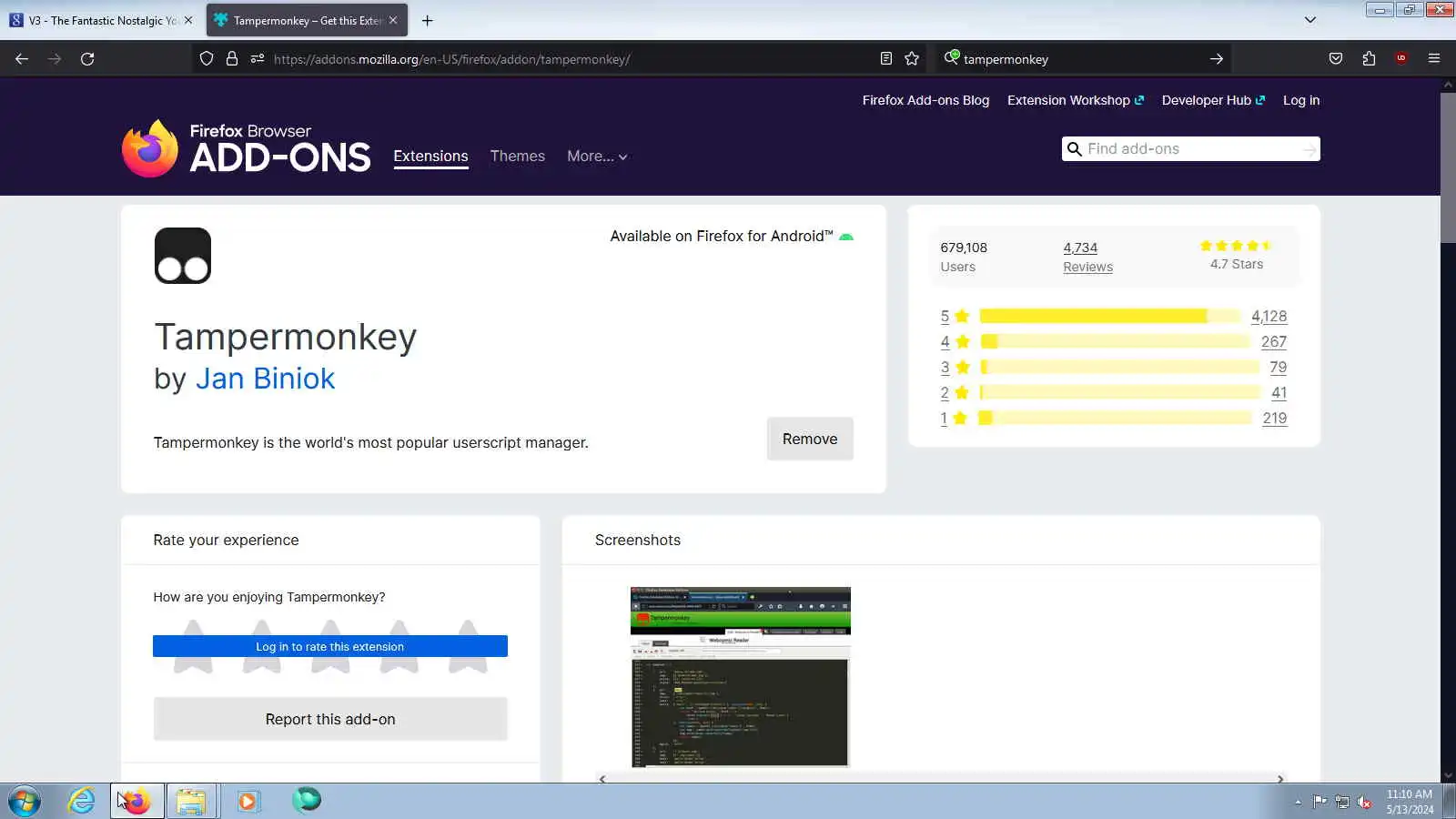Filter reviews by 5 stars
This screenshot has width=1456, height=819.
coord(955,317)
